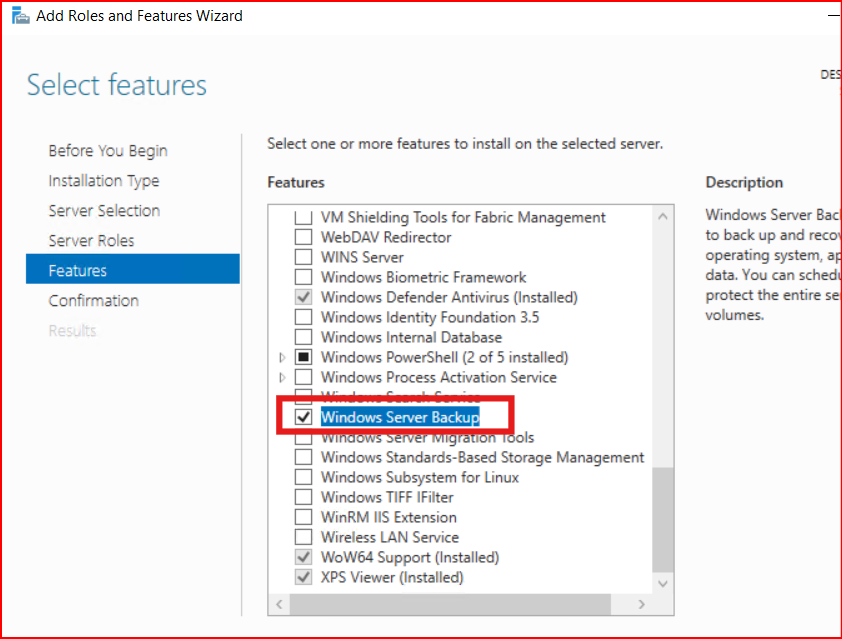Click the wizard icon in title bar
Image resolution: width=842 pixels, height=639 pixels.
point(20,16)
